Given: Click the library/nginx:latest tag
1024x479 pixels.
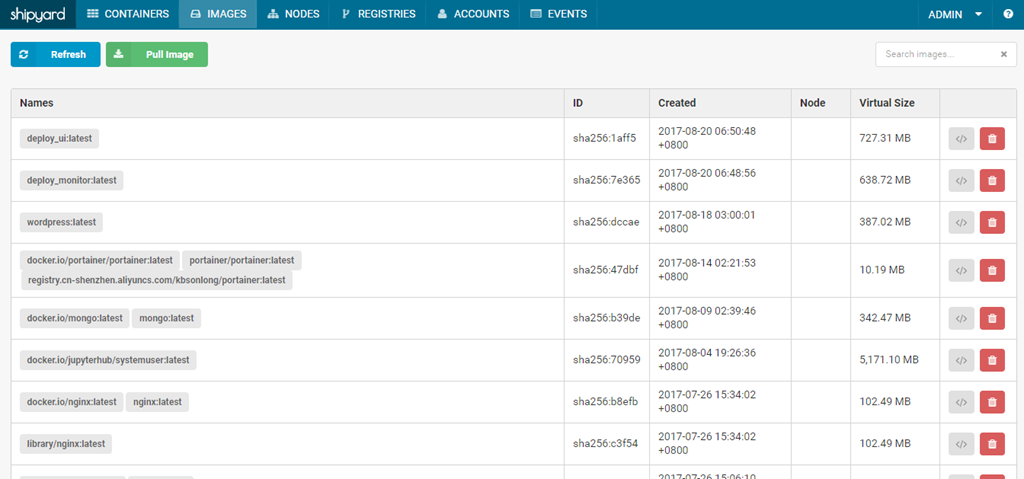Looking at the screenshot, I should [x=66, y=444].
